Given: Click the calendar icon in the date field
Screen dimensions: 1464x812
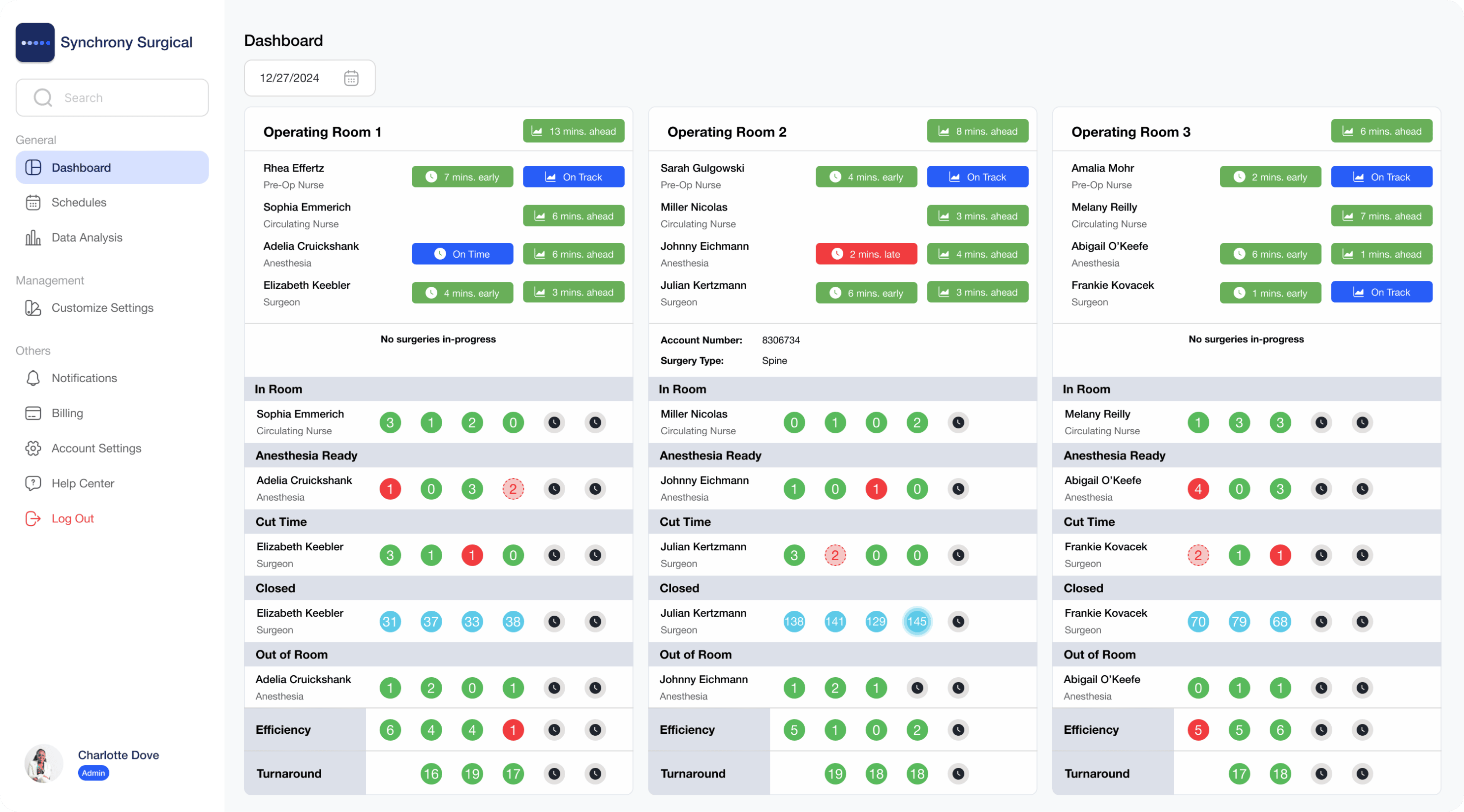Looking at the screenshot, I should (x=351, y=78).
